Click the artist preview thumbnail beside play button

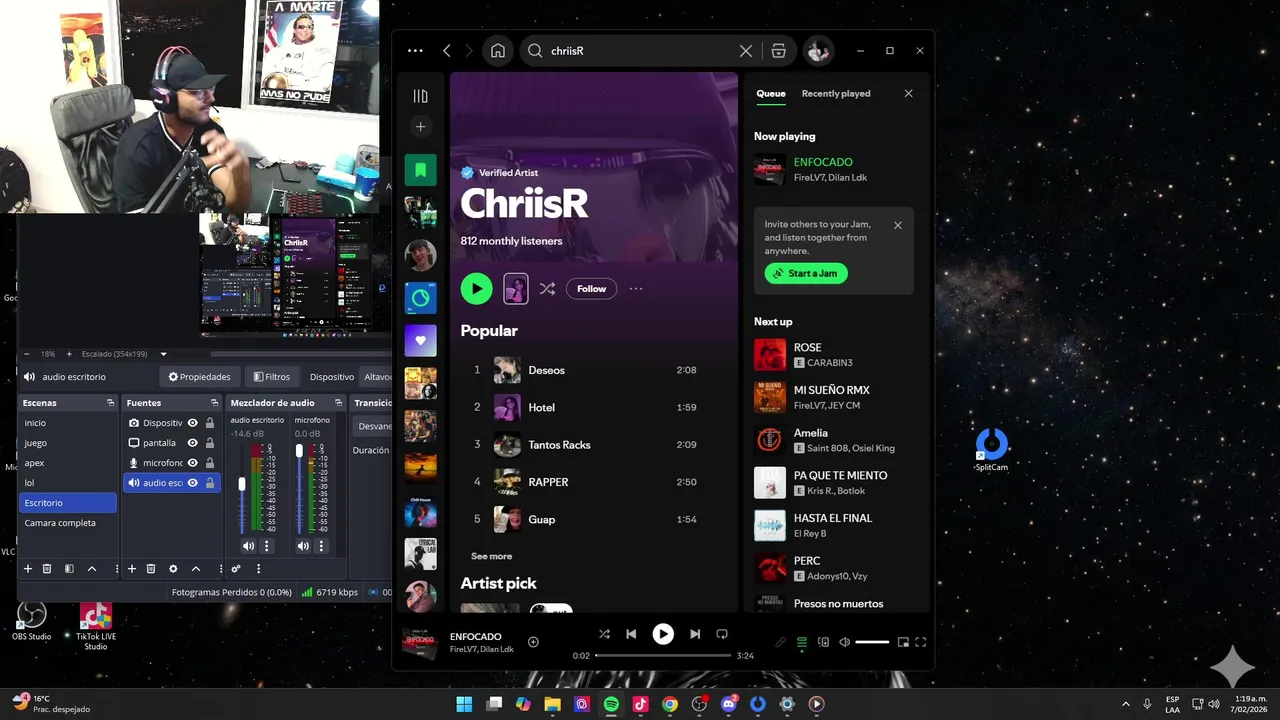pos(515,289)
